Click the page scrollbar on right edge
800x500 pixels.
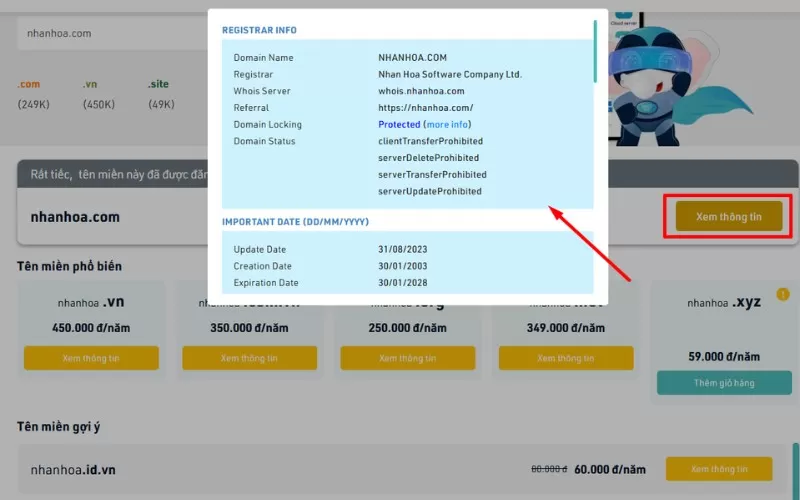click(795, 470)
